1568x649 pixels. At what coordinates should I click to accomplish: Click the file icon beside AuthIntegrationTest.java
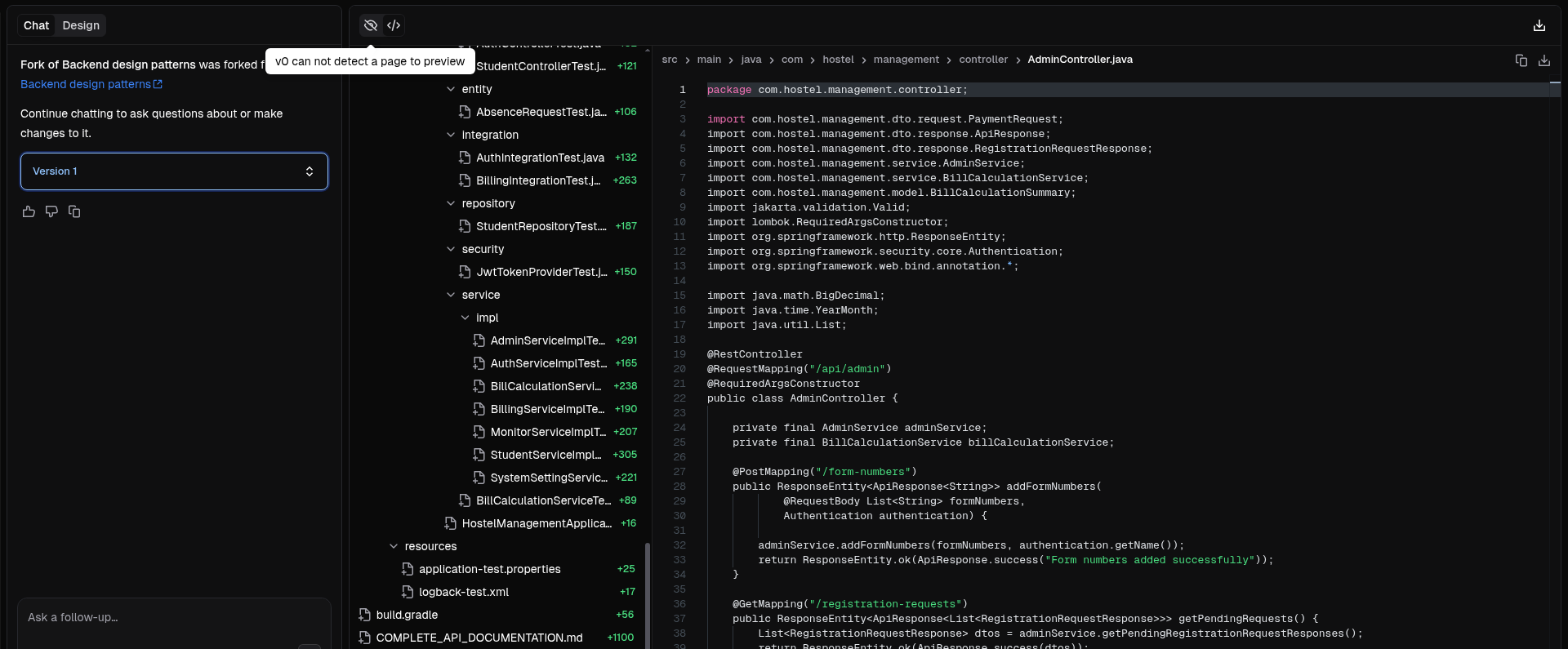coord(465,158)
